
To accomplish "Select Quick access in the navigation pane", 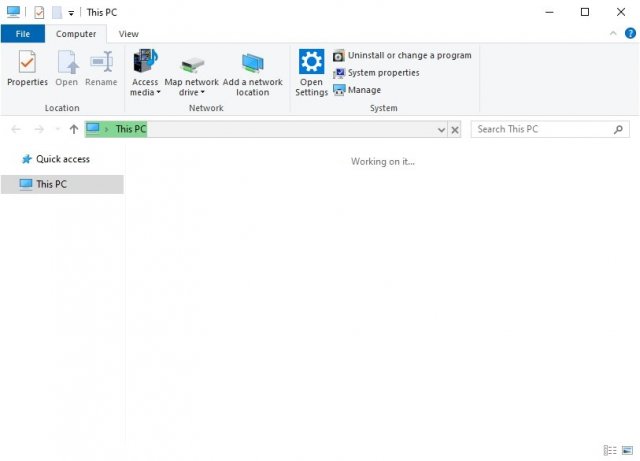I will pos(56,159).
